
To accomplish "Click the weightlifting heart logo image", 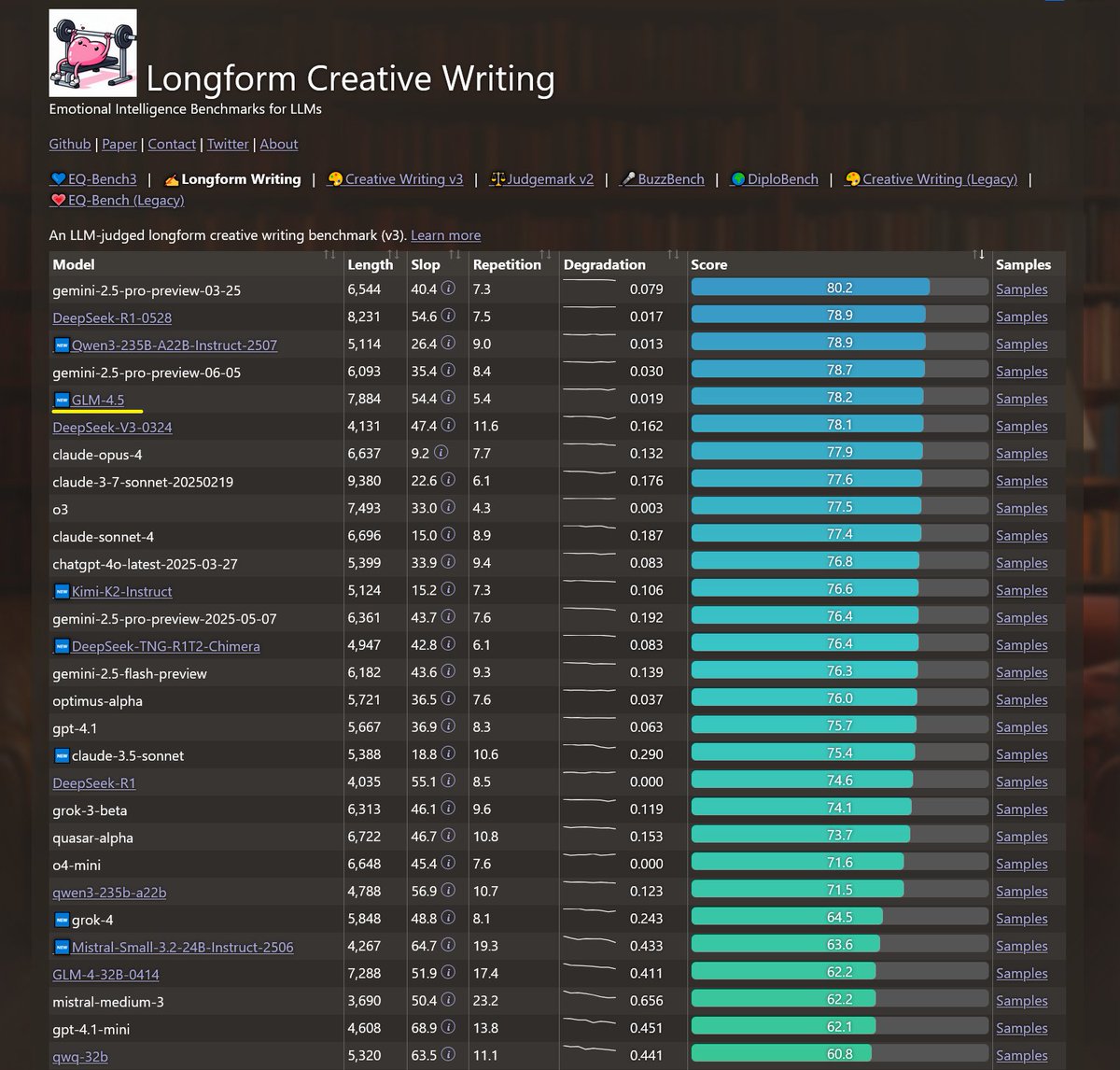I will (93, 53).
